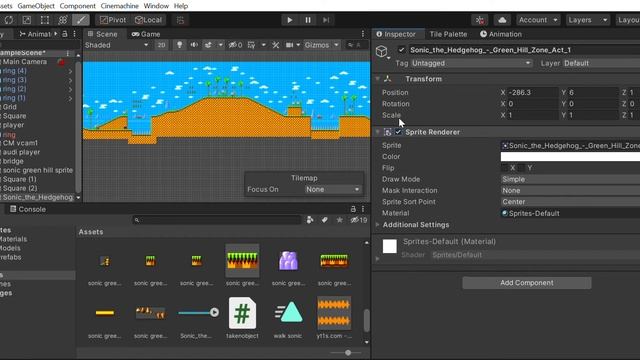The width and height of the screenshot is (640, 360).
Task: Enable Flip X checkbox
Action: [x=505, y=168]
